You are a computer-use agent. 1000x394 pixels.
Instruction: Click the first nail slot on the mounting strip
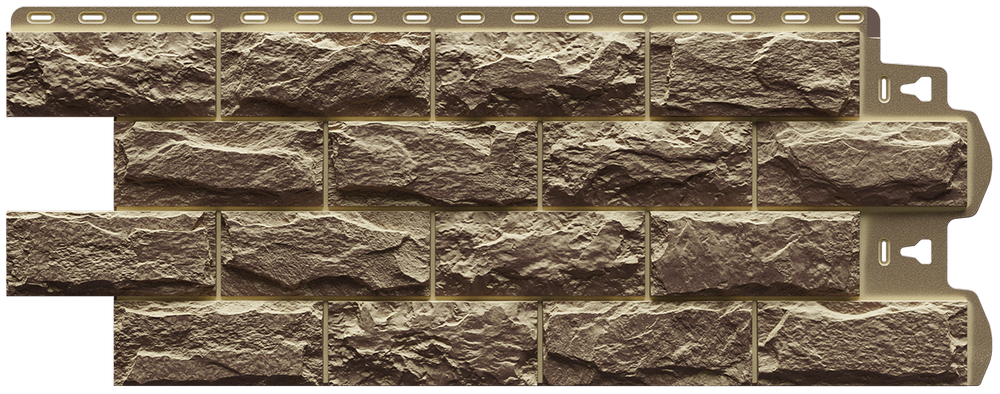pyautogui.click(x=37, y=17)
